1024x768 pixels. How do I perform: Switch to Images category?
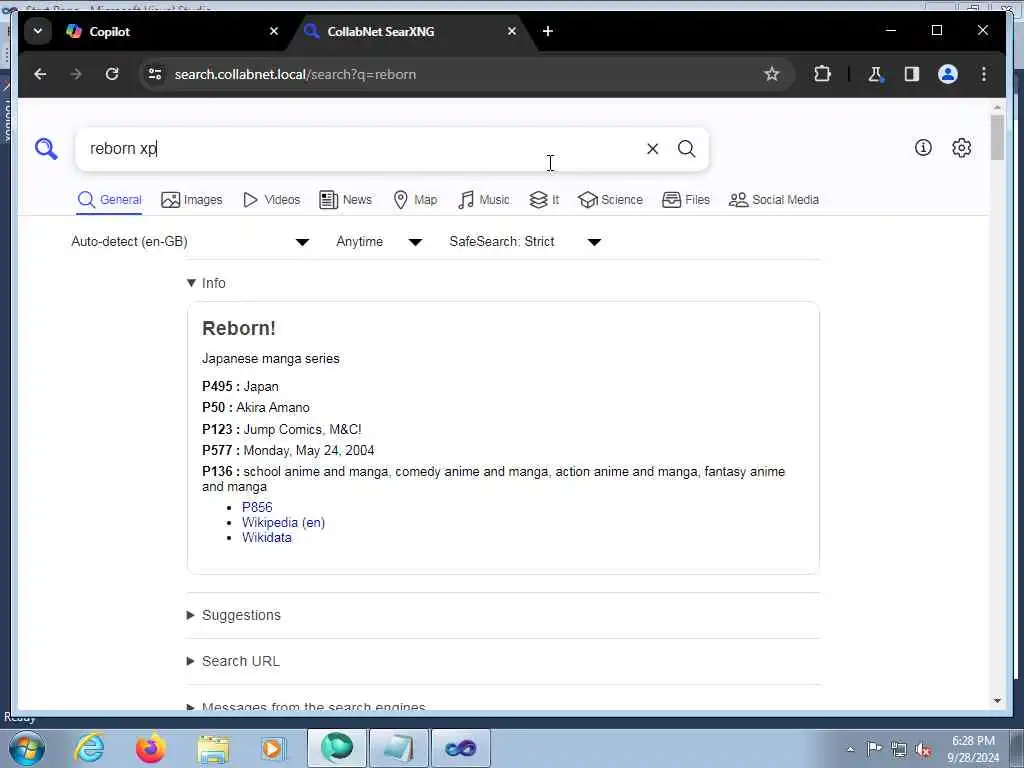[192, 200]
